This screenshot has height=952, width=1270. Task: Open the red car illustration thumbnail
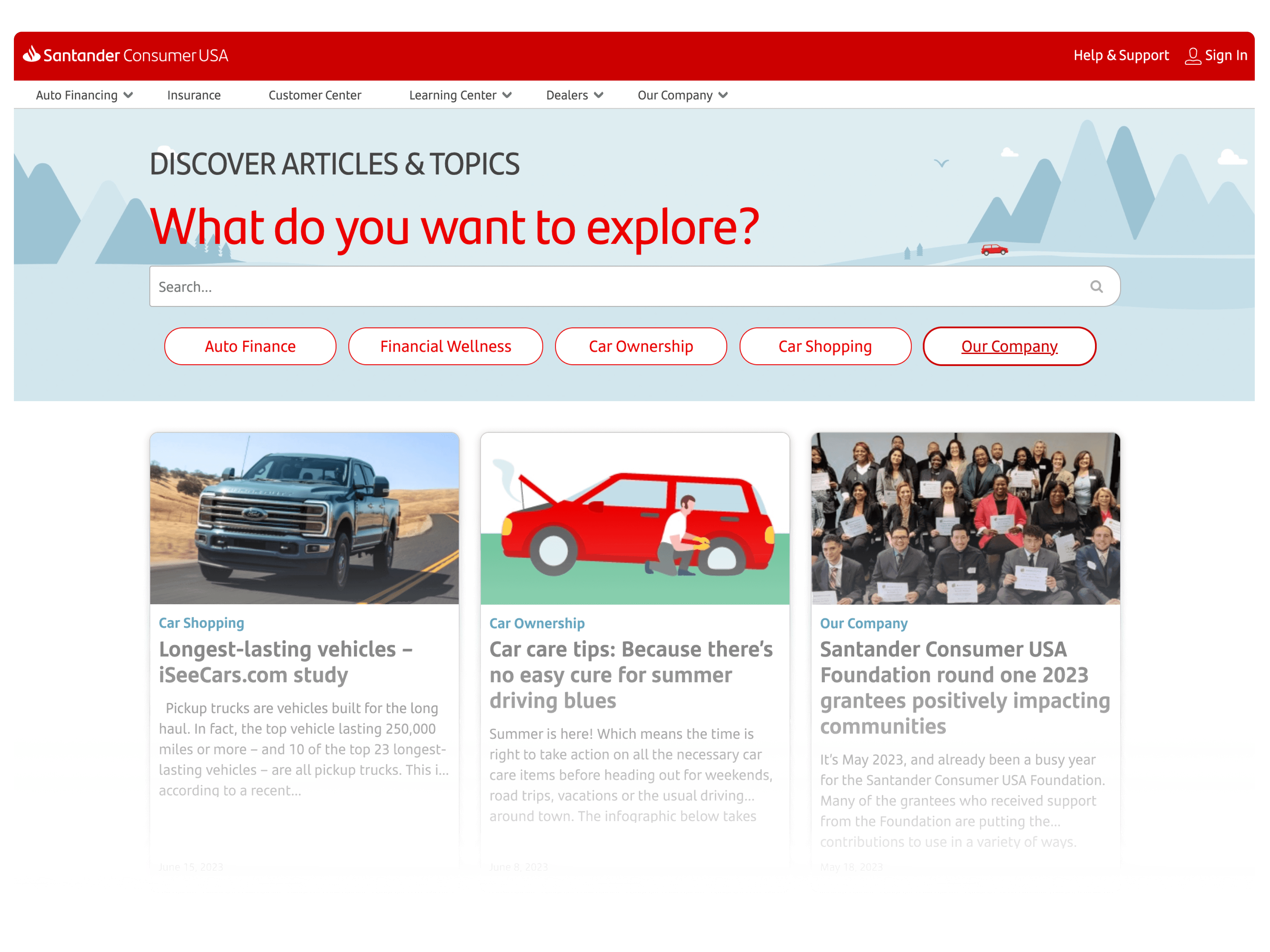coord(634,518)
